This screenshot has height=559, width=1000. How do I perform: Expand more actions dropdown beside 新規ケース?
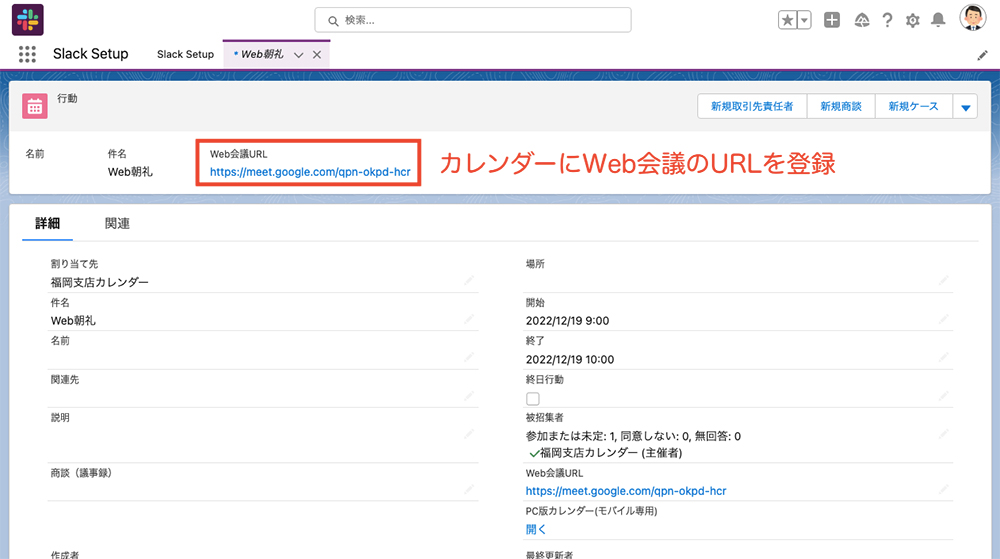coord(965,106)
